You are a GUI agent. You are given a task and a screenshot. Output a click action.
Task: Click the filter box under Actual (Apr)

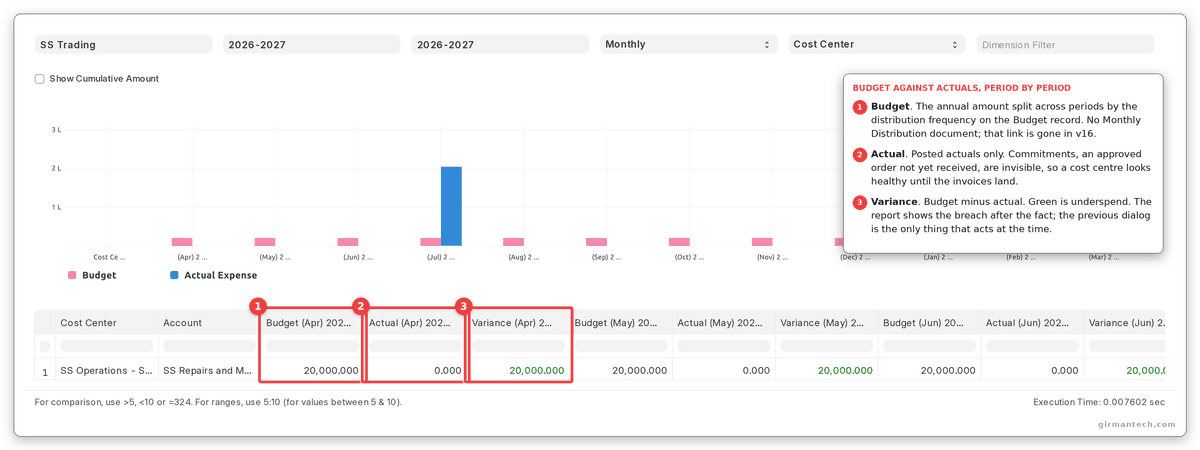tap(415, 346)
